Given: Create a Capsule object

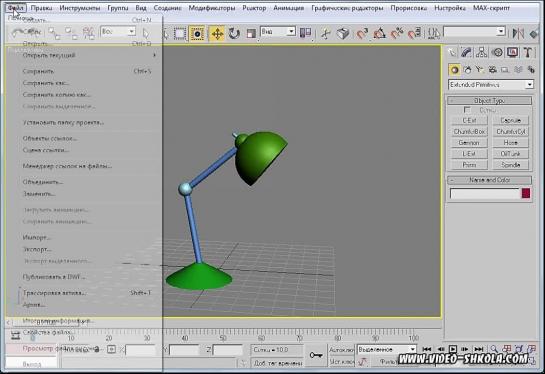Looking at the screenshot, I should click(x=510, y=120).
